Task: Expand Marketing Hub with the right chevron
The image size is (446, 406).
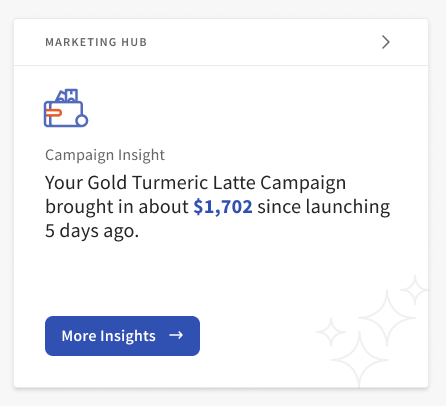Action: pos(386,42)
